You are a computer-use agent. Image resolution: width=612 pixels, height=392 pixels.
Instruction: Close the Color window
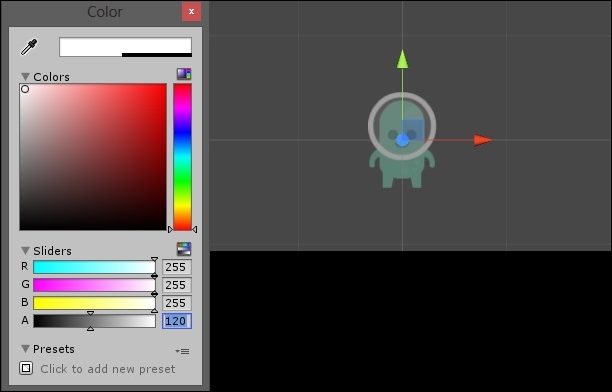point(192,12)
